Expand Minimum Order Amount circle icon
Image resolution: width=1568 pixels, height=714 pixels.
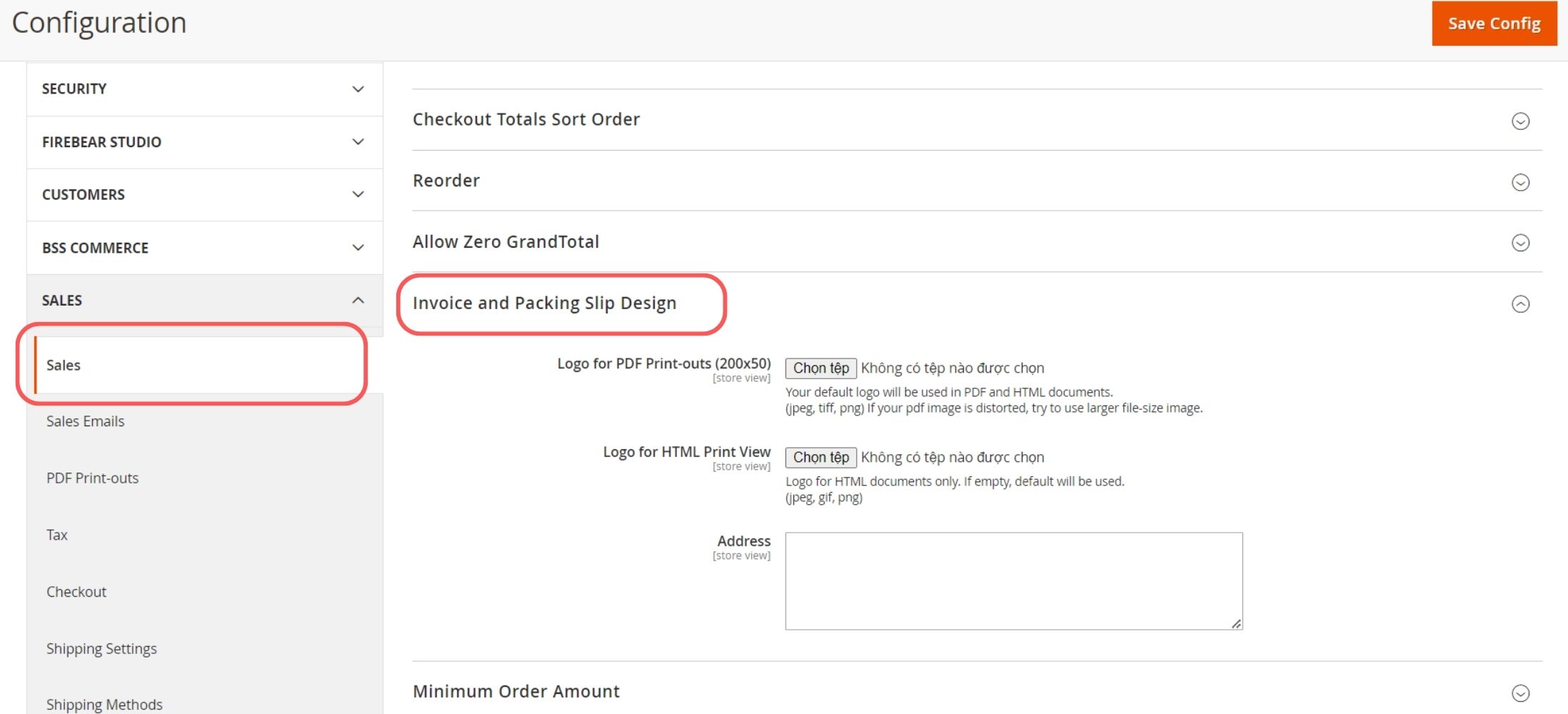[1520, 693]
